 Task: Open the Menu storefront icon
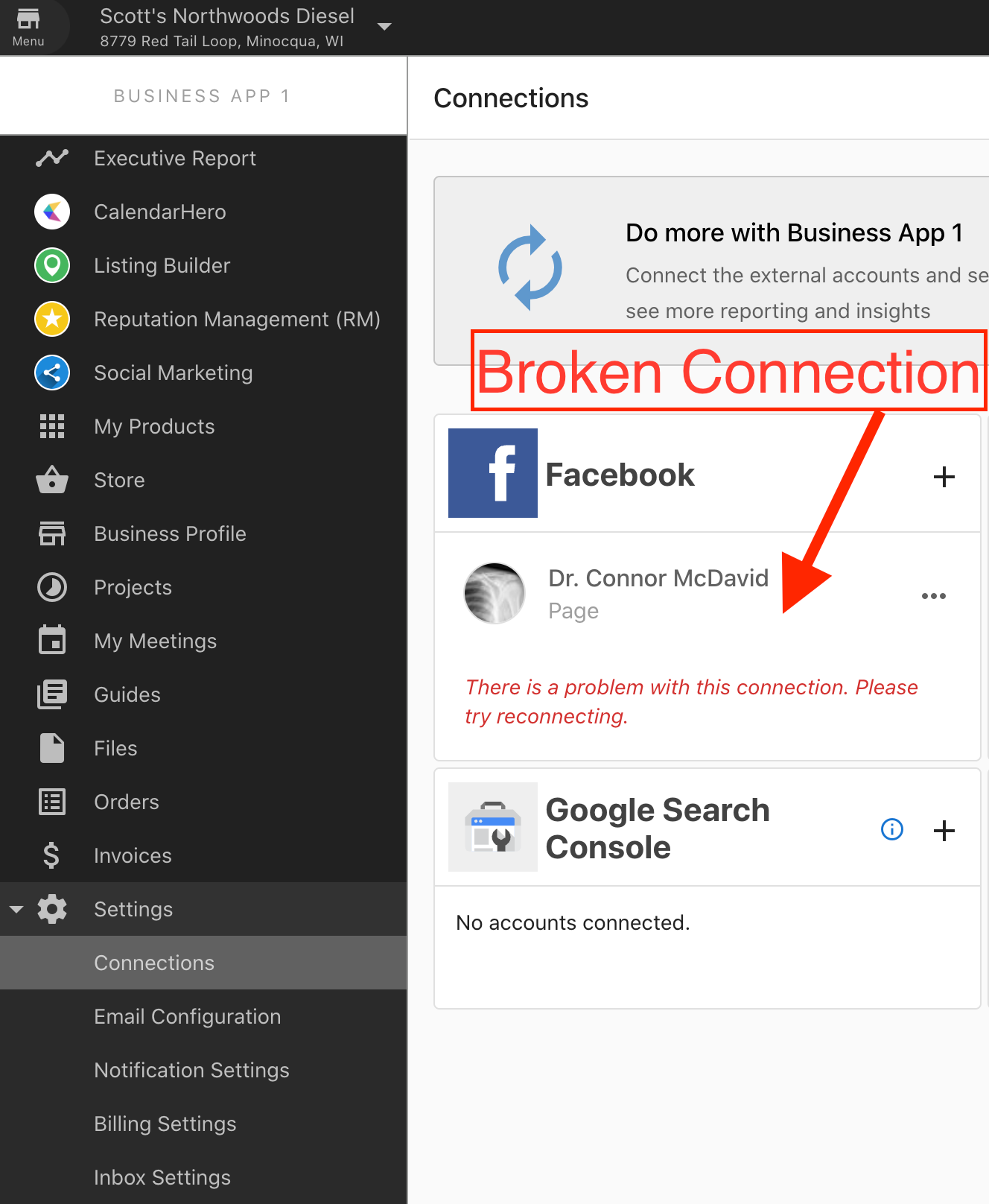pyautogui.click(x=28, y=19)
